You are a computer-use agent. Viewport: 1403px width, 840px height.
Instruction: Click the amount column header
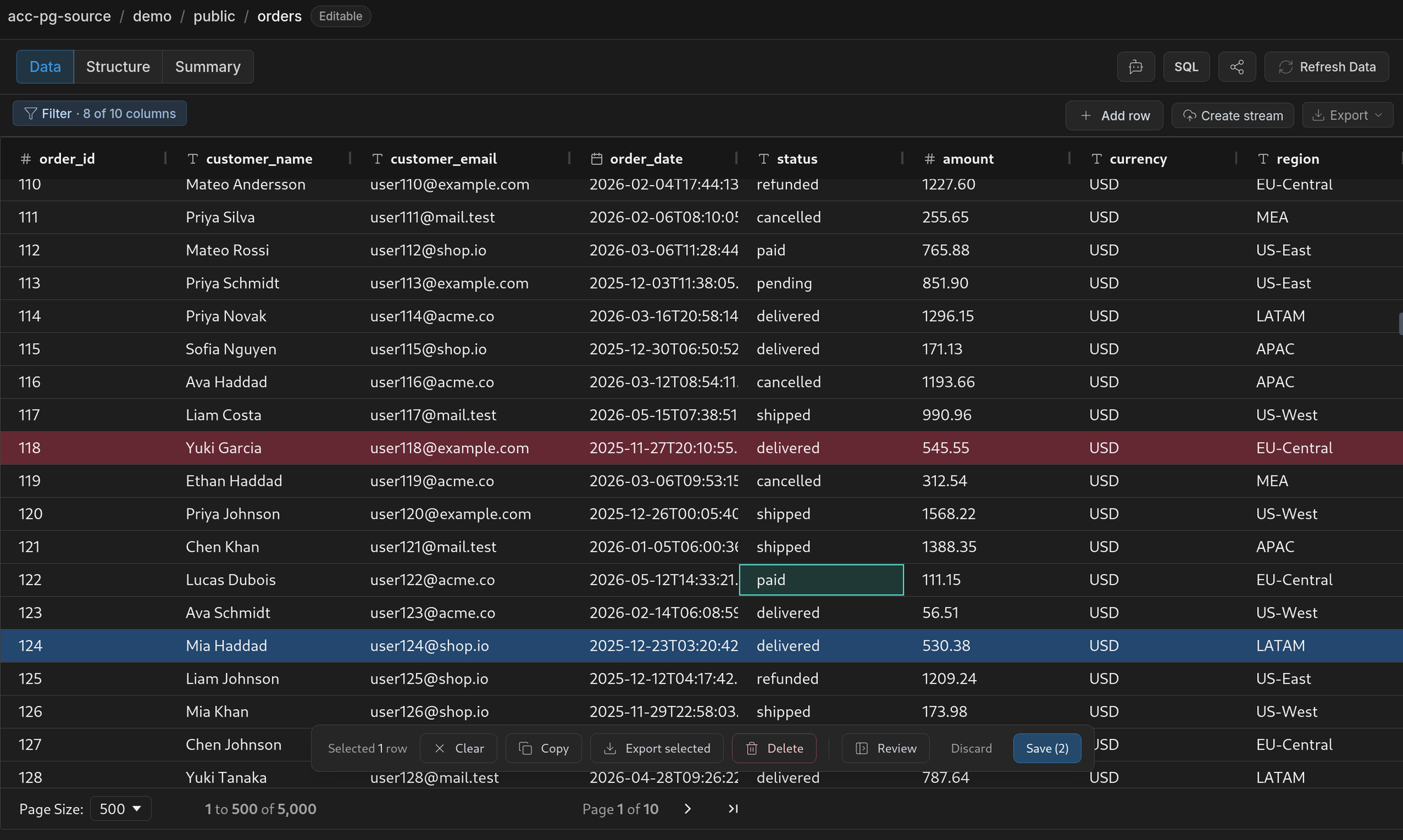coord(968,159)
